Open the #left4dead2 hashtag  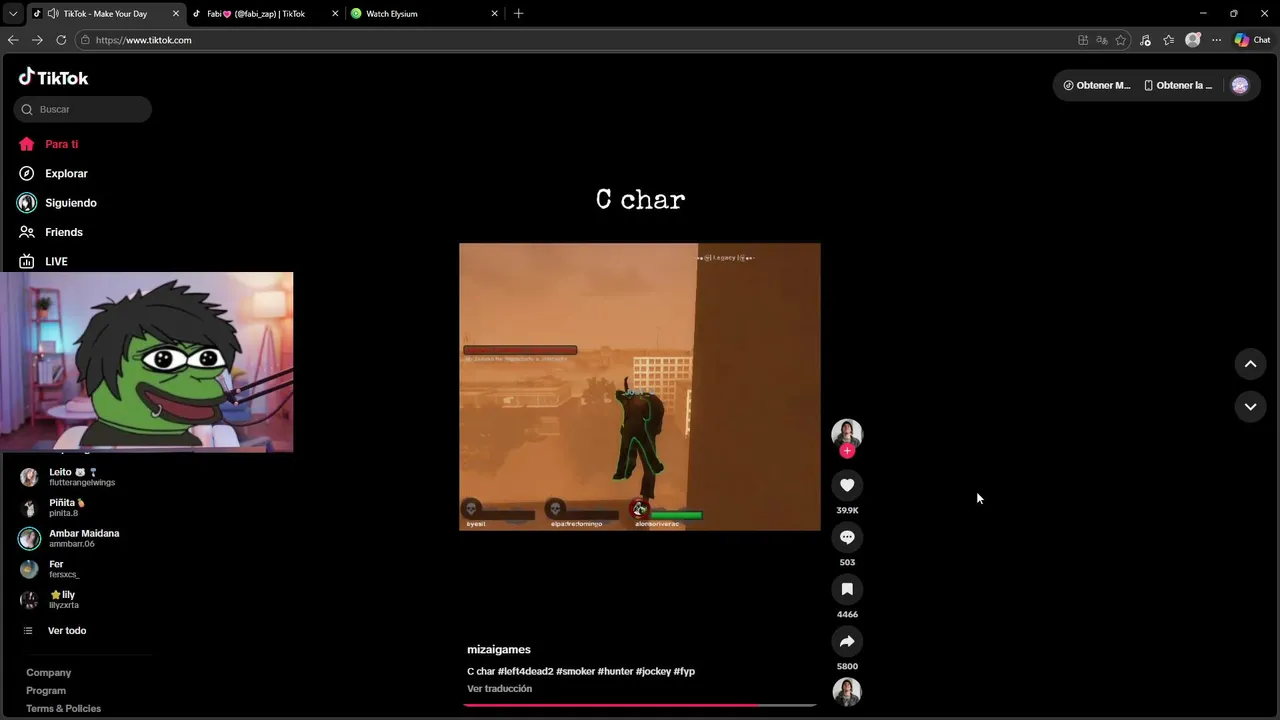tap(525, 672)
